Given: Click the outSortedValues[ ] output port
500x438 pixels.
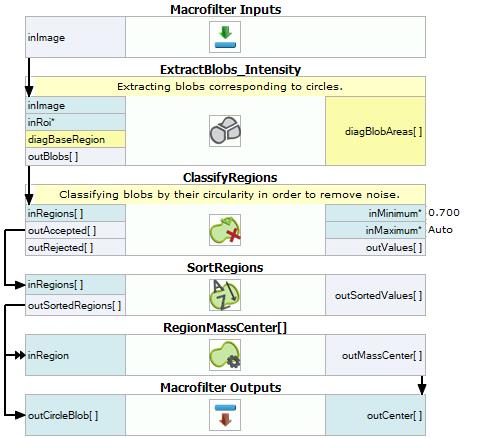Looking at the screenshot, I should [375, 295].
